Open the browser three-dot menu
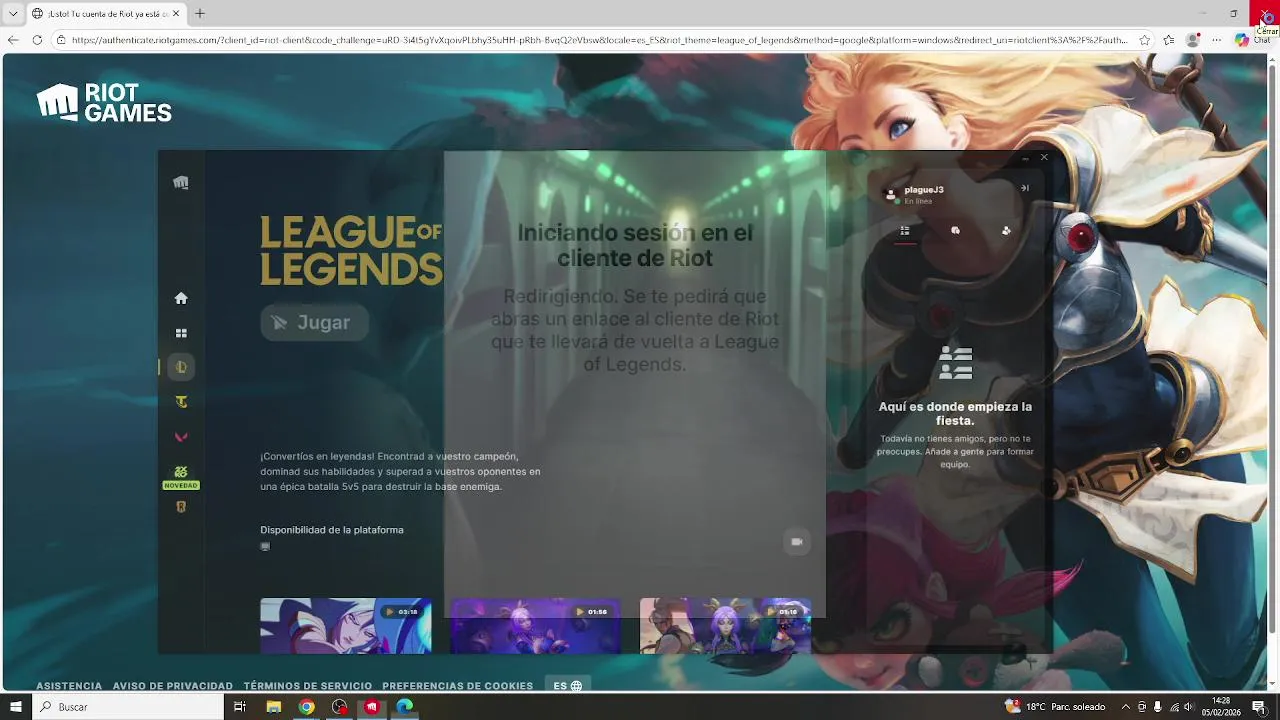Viewport: 1280px width, 720px height. click(1217, 40)
